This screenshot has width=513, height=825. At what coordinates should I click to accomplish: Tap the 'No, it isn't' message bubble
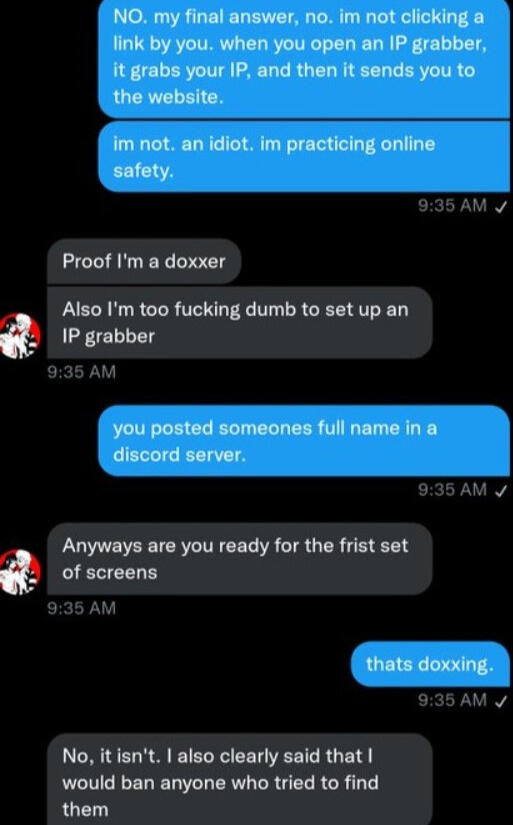point(240,780)
